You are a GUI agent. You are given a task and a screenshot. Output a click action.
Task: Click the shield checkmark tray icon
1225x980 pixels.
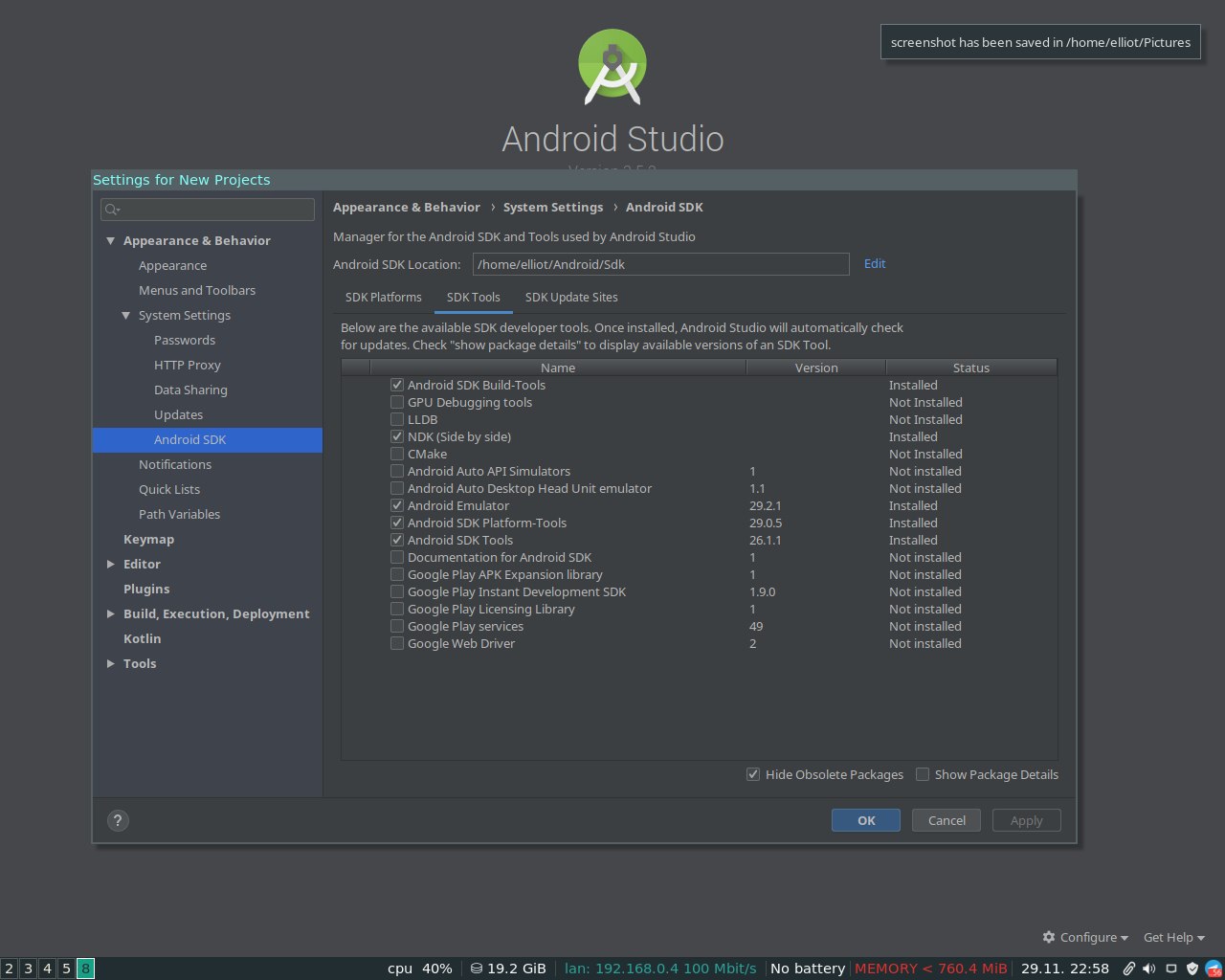1192,969
